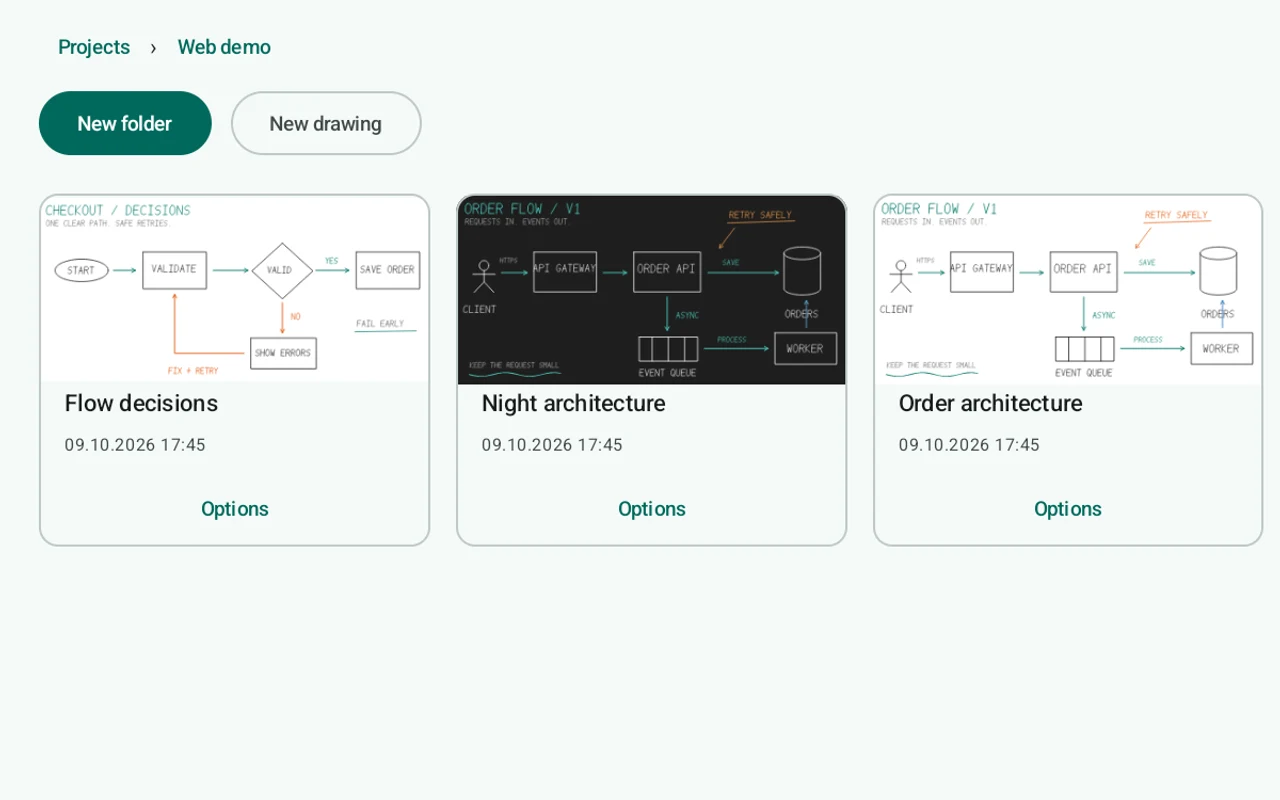Open Options for Flow decisions
1280x800 pixels.
[x=235, y=509]
